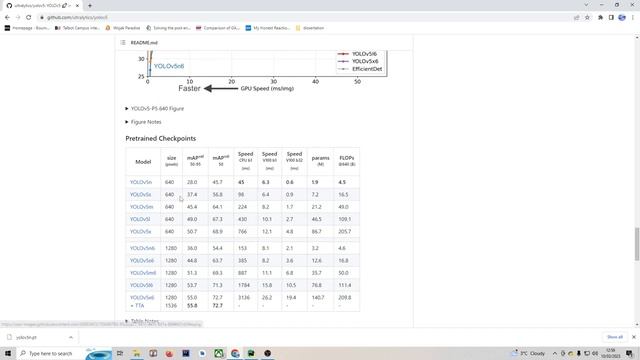Image resolution: width=640 pixels, height=360 pixels.
Task: Open the 3°C Cloudy weather widget
Action: (x=529, y=353)
